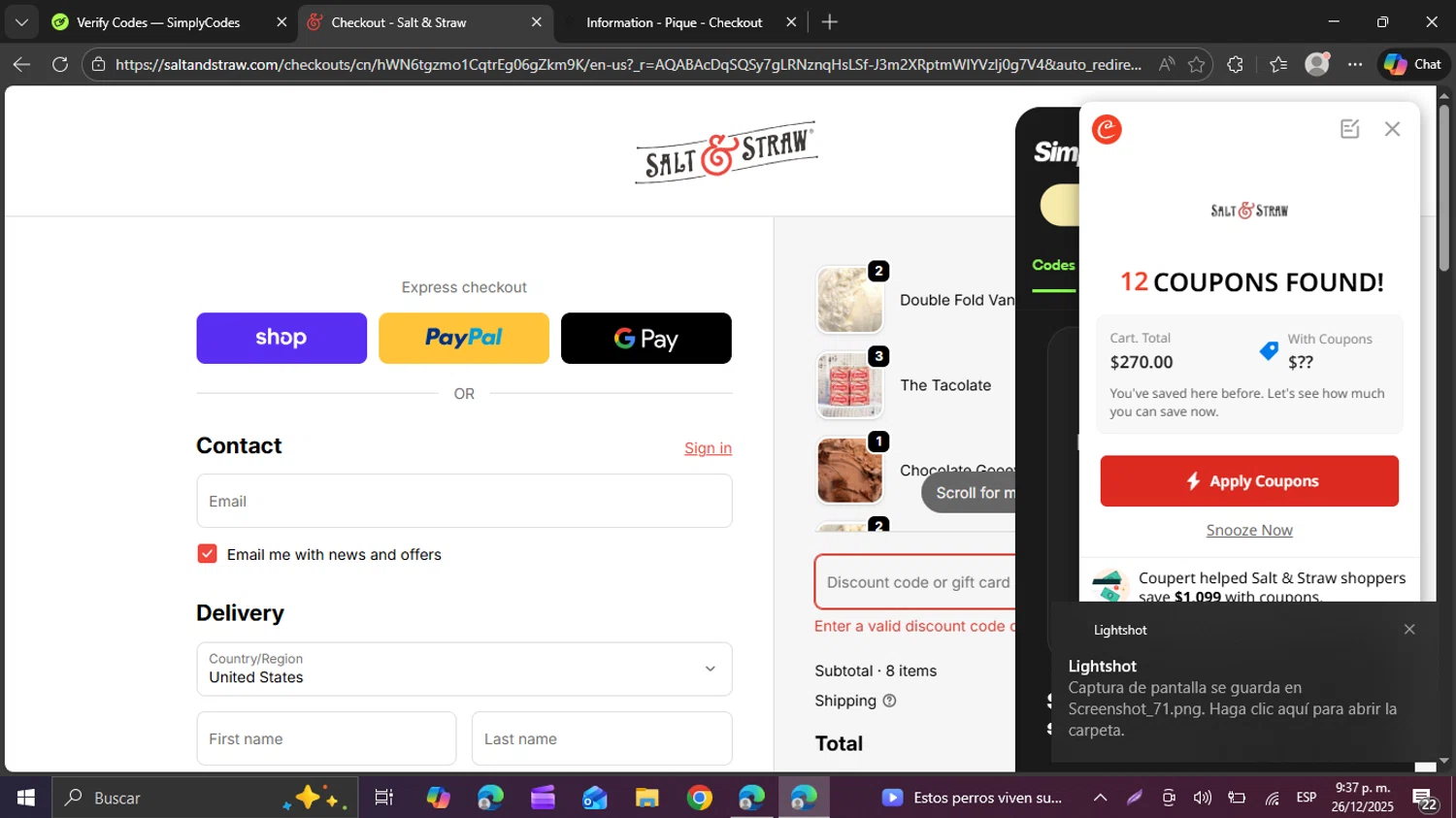Close the Verify Codes tab
This screenshot has height=818, width=1456.
(x=281, y=22)
